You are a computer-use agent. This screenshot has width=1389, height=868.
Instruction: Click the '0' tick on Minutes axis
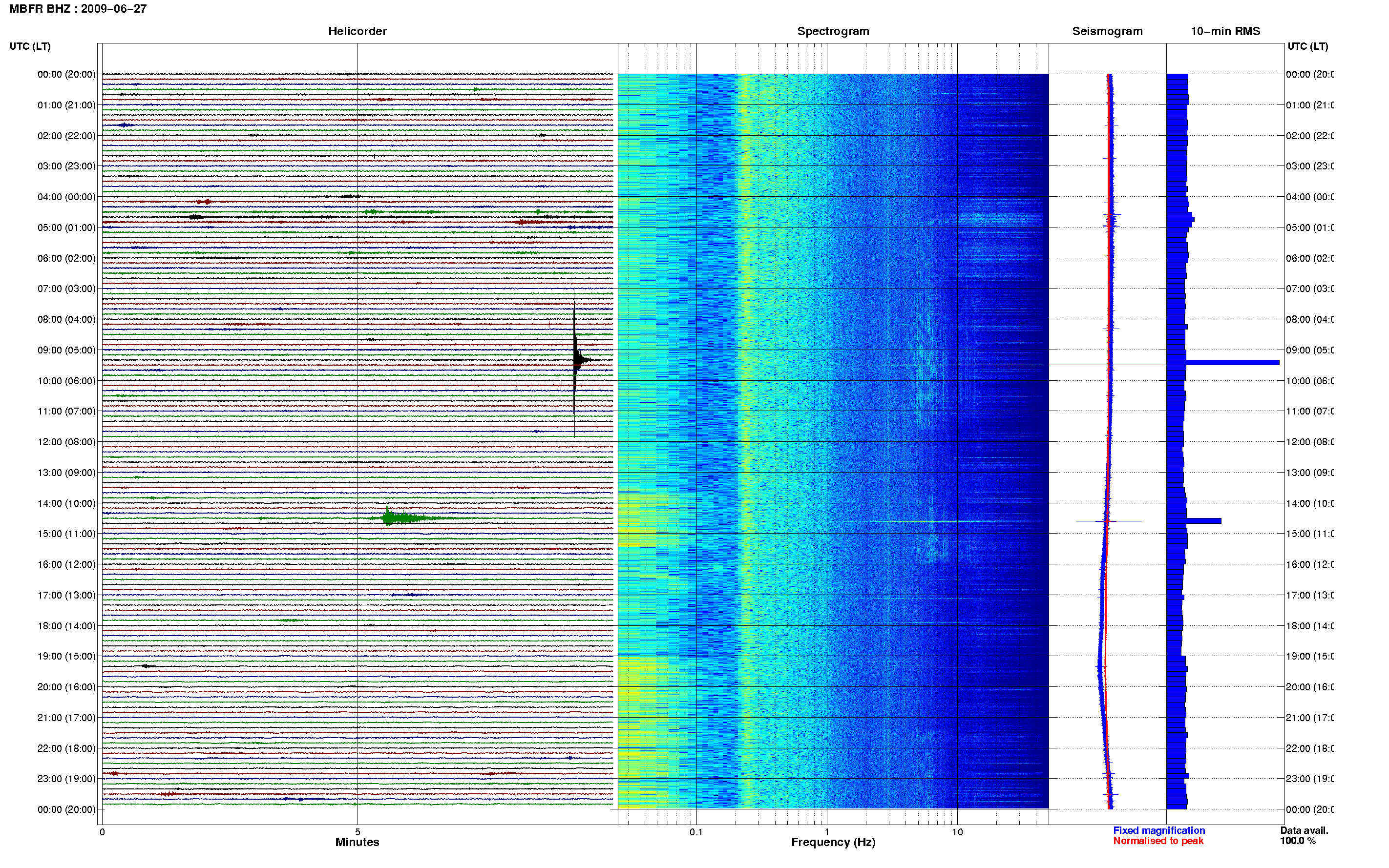102,832
